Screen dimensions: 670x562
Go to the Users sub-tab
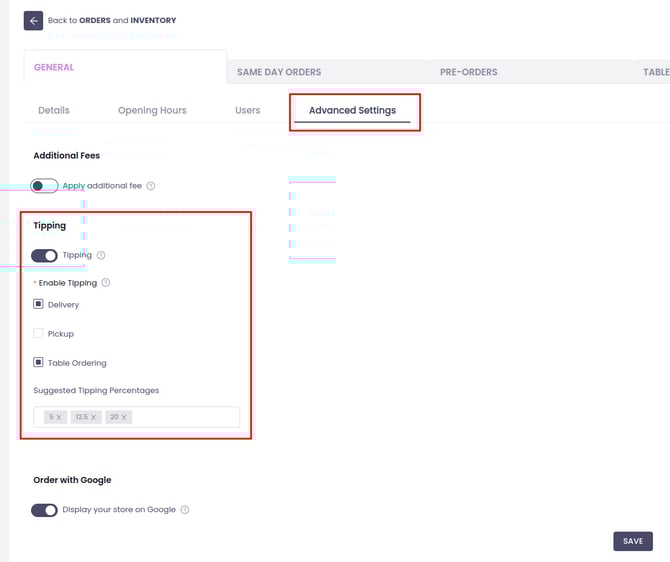(247, 110)
